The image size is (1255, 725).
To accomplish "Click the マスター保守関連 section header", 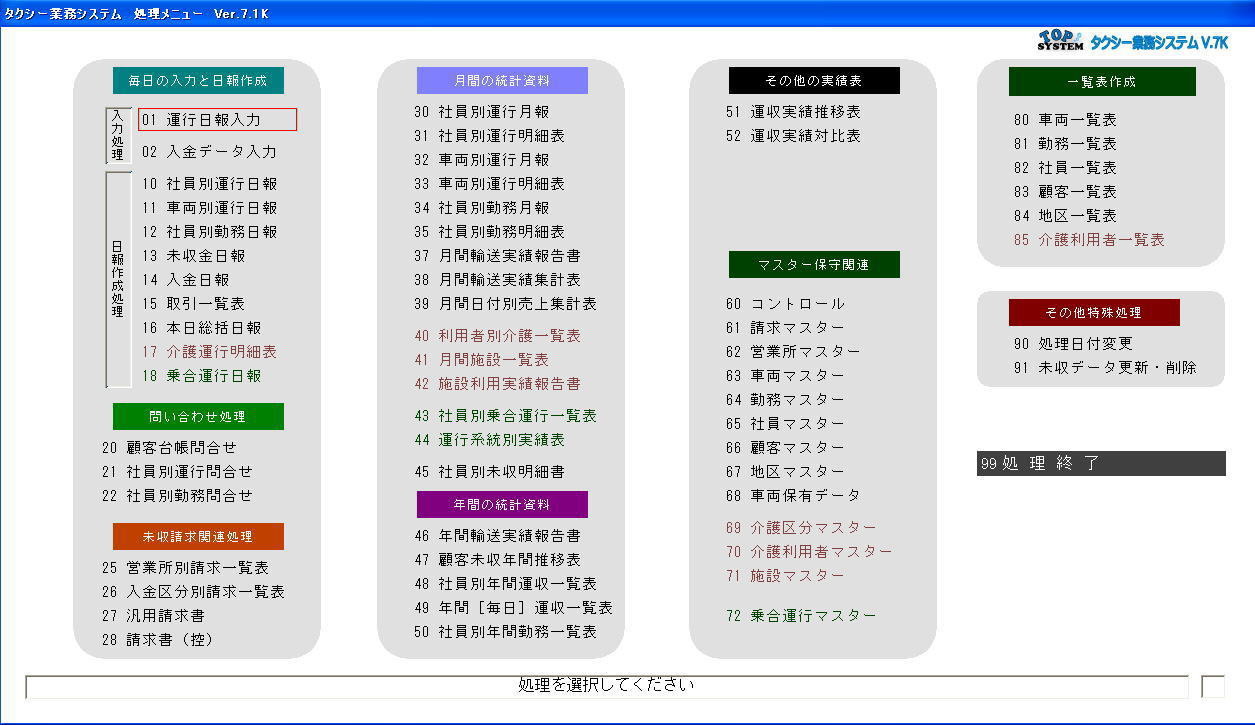I will (814, 265).
